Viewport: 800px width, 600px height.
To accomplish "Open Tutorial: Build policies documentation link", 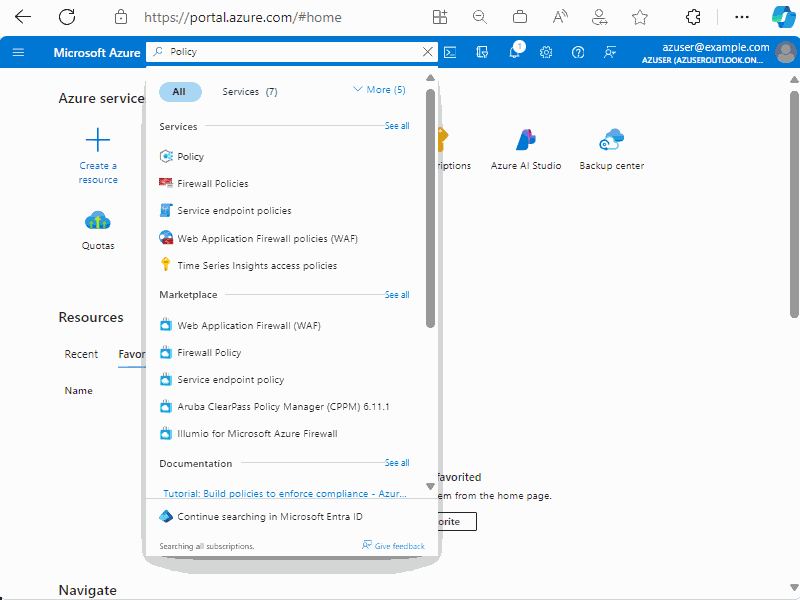I will 285,494.
